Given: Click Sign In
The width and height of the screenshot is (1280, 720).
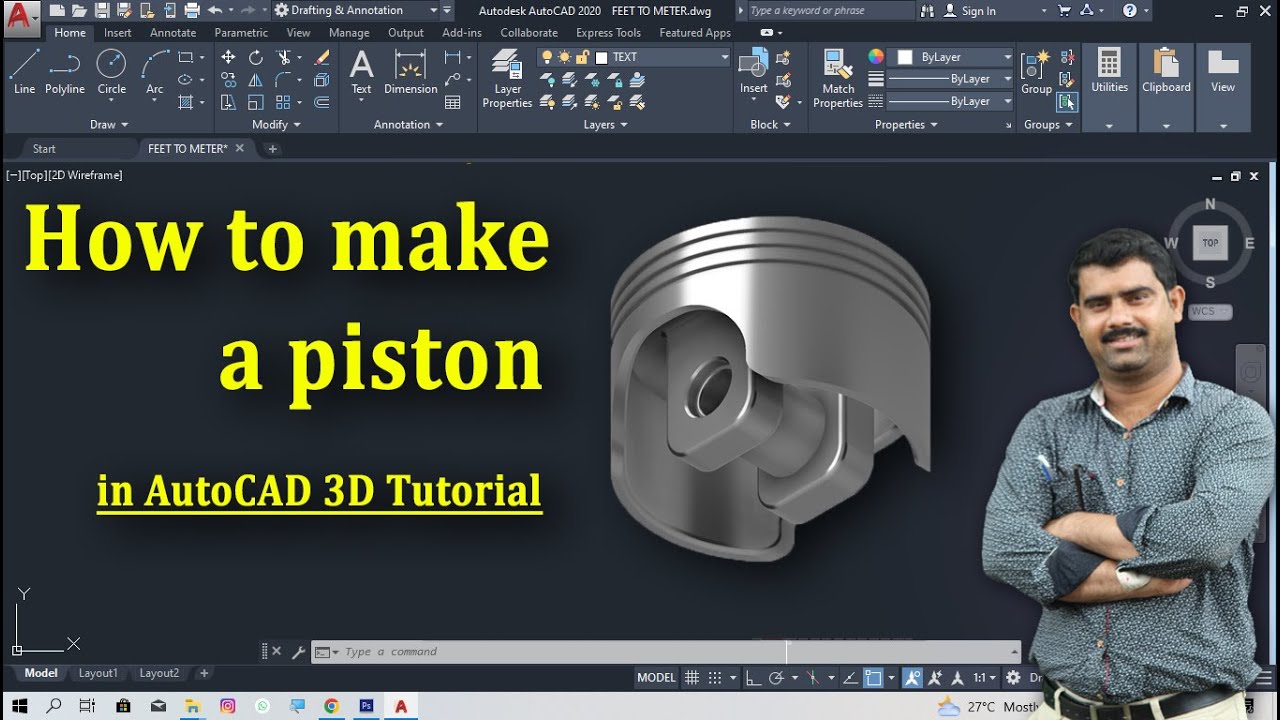Looking at the screenshot, I should (x=978, y=11).
